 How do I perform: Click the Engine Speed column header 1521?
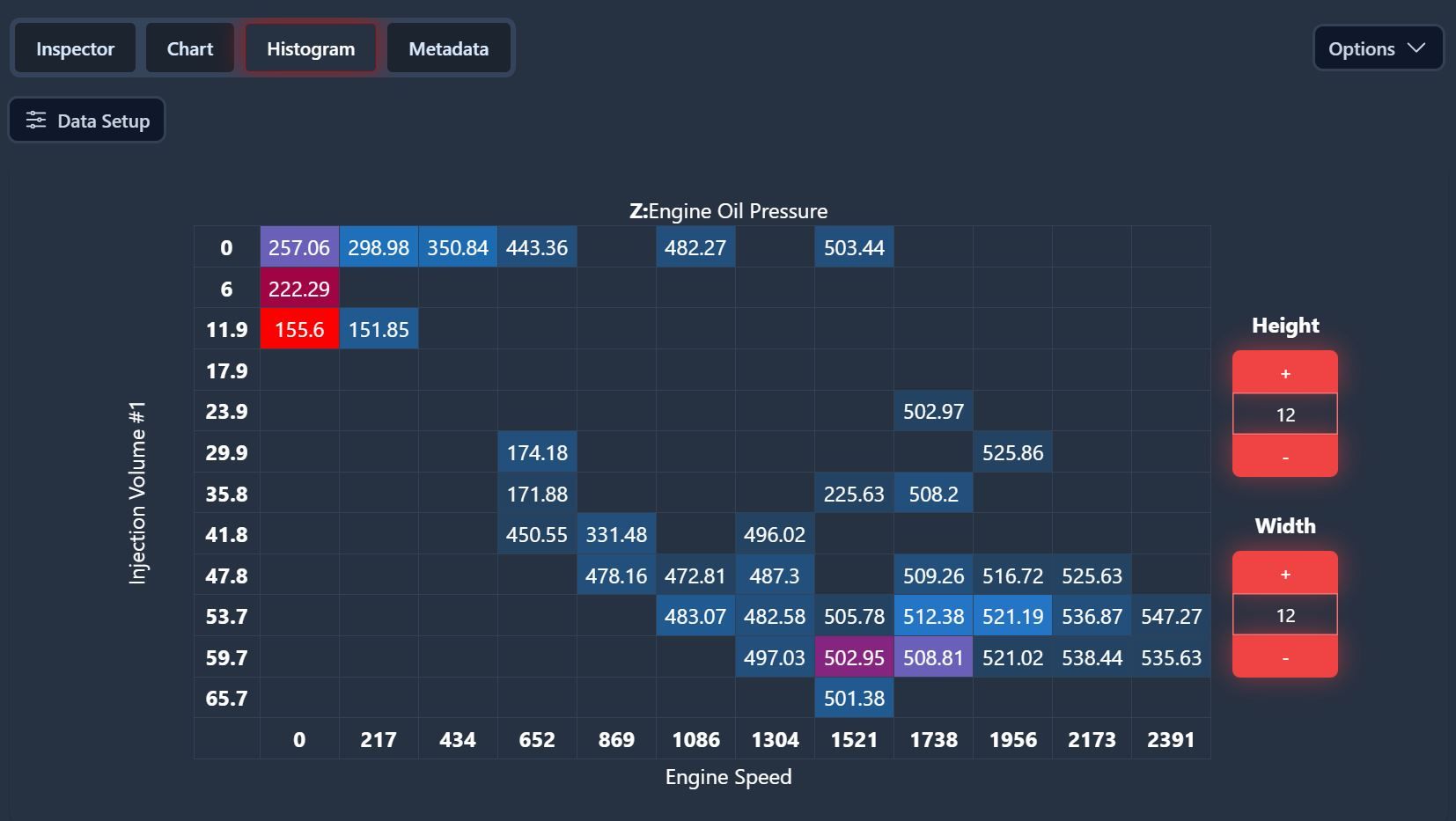click(x=854, y=739)
